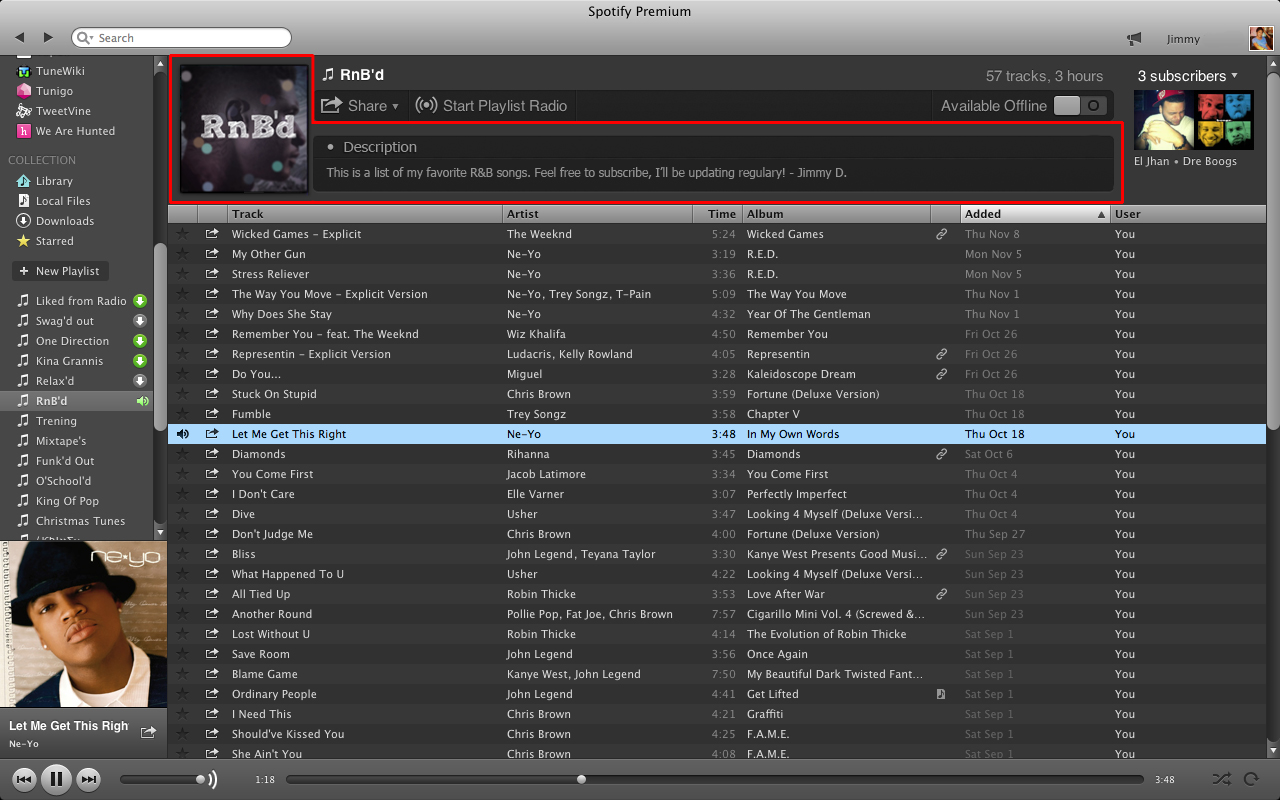The width and height of the screenshot is (1280, 800).
Task: Toggle Available Offline switch
Action: pyautogui.click(x=1080, y=106)
